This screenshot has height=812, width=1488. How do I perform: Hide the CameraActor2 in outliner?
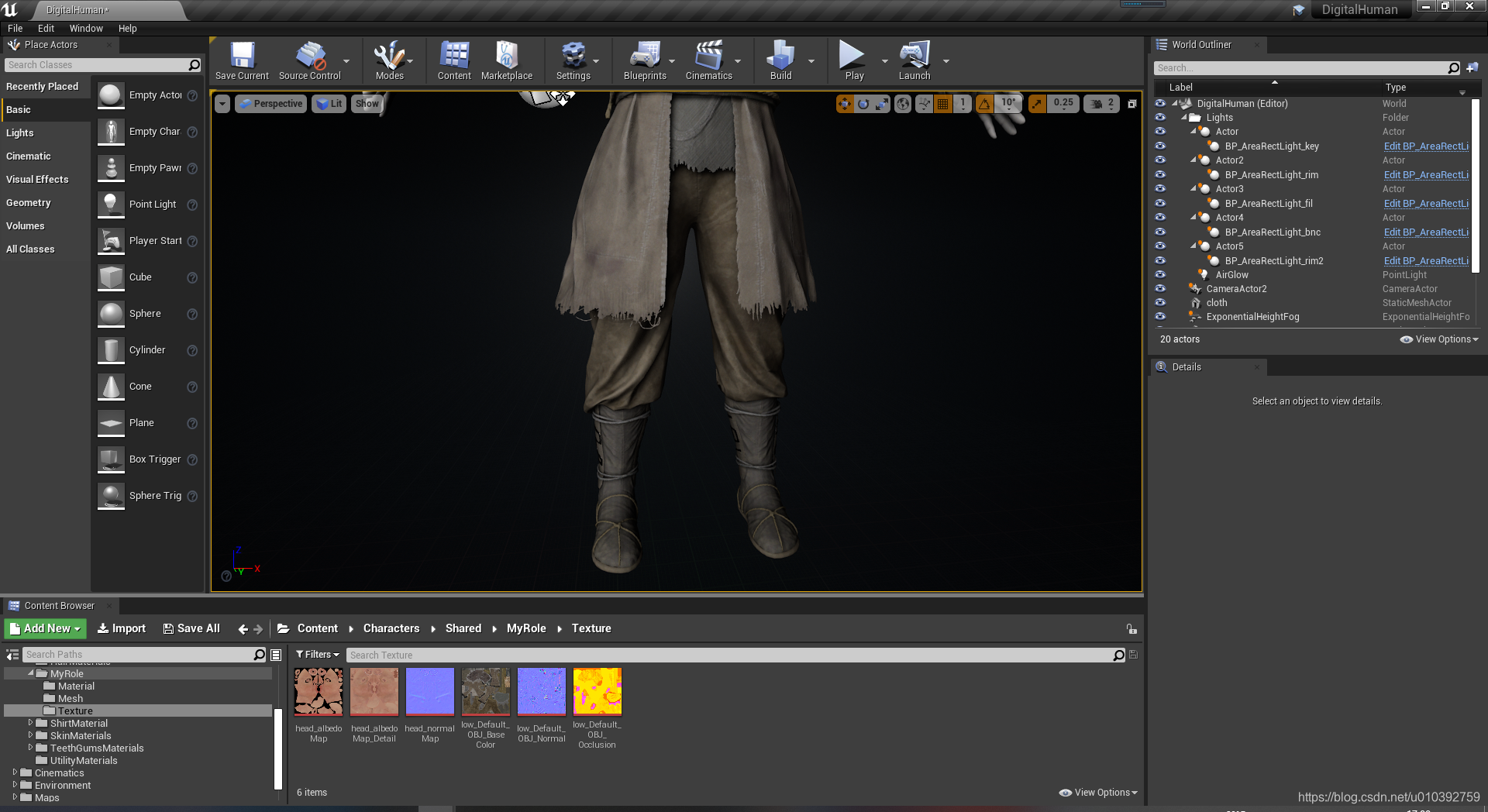1160,288
